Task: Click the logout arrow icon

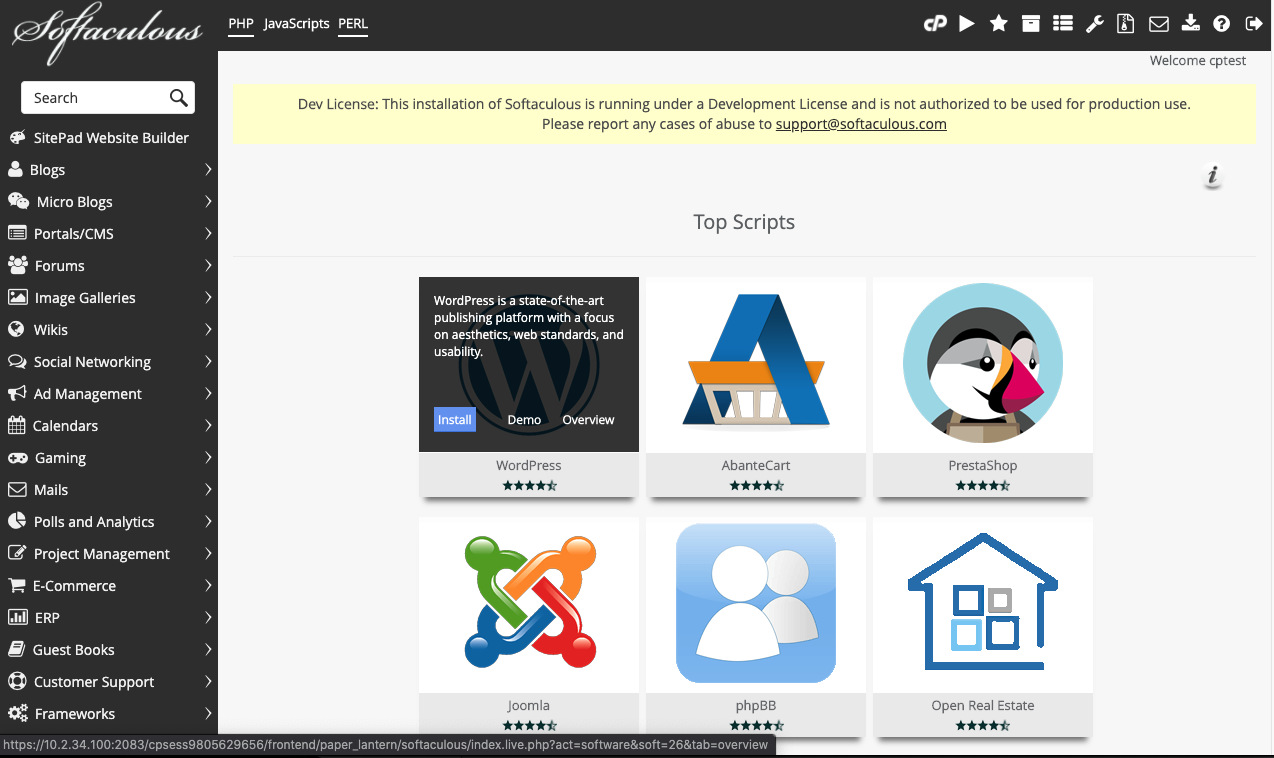Action: (1253, 24)
